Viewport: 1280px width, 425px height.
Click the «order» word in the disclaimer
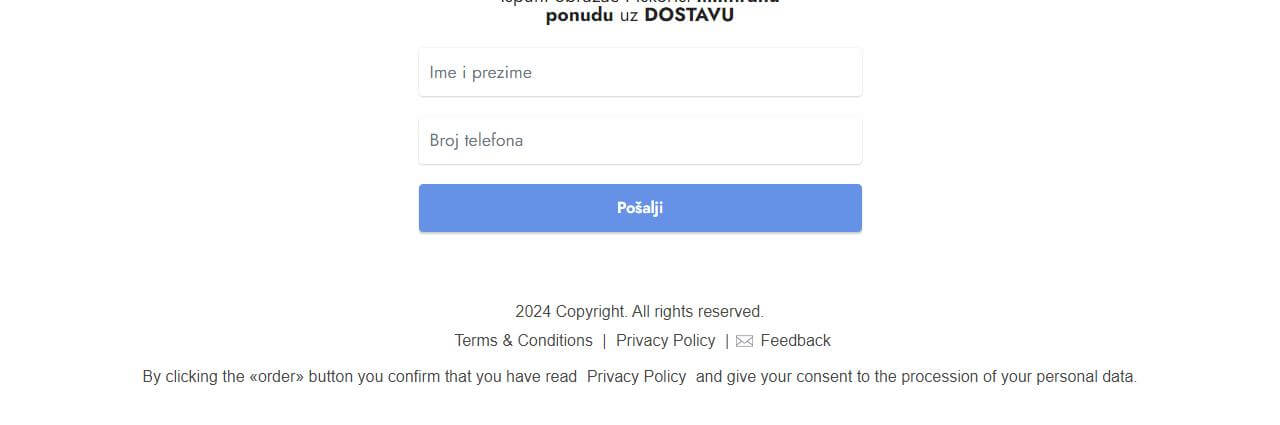coord(276,377)
